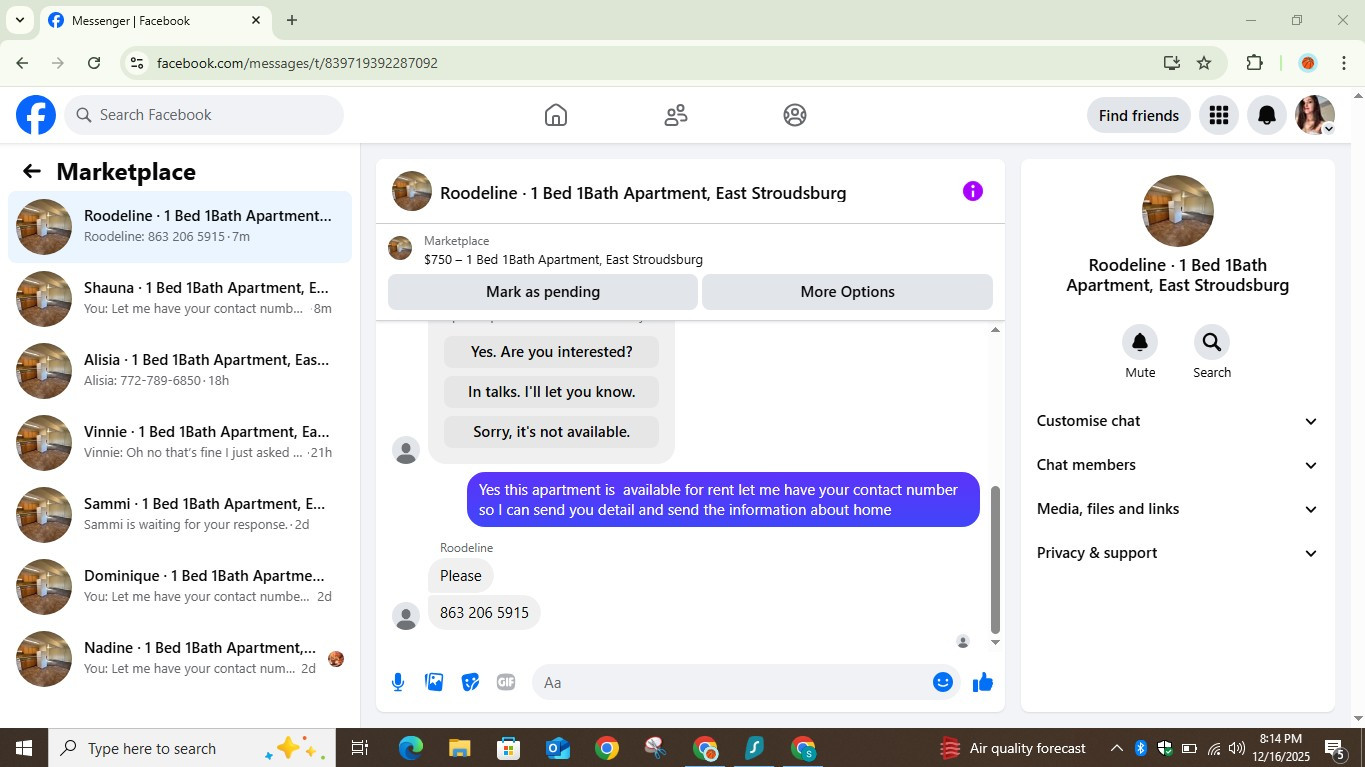This screenshot has width=1365, height=767.
Task: Open the Home feed icon
Action: point(556,115)
